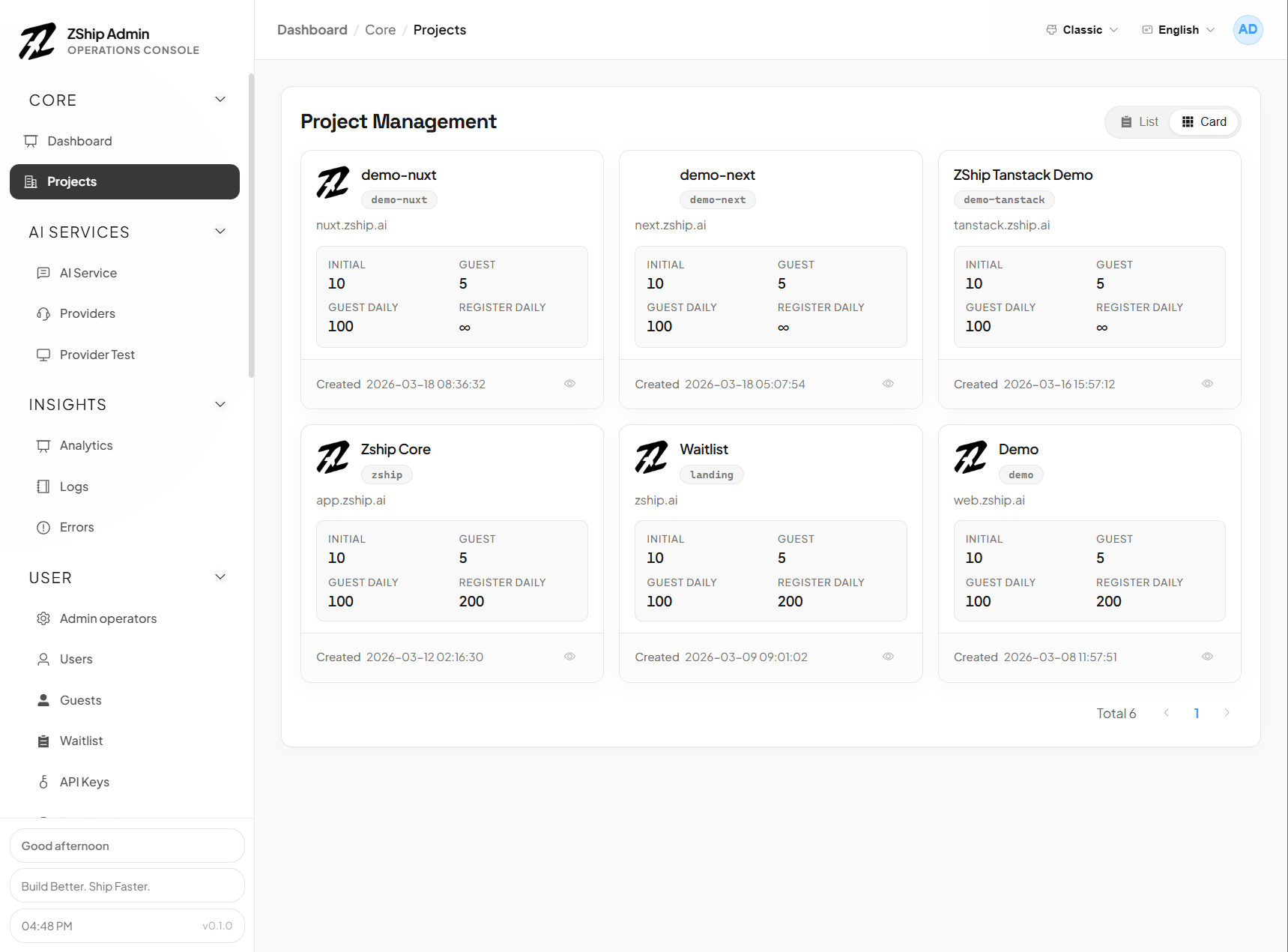Click the Zship Core project logo
The height and width of the screenshot is (952, 1288).
coord(333,457)
